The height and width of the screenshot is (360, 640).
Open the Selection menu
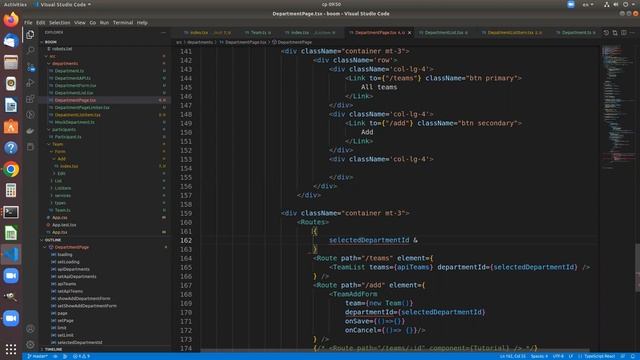point(60,23)
